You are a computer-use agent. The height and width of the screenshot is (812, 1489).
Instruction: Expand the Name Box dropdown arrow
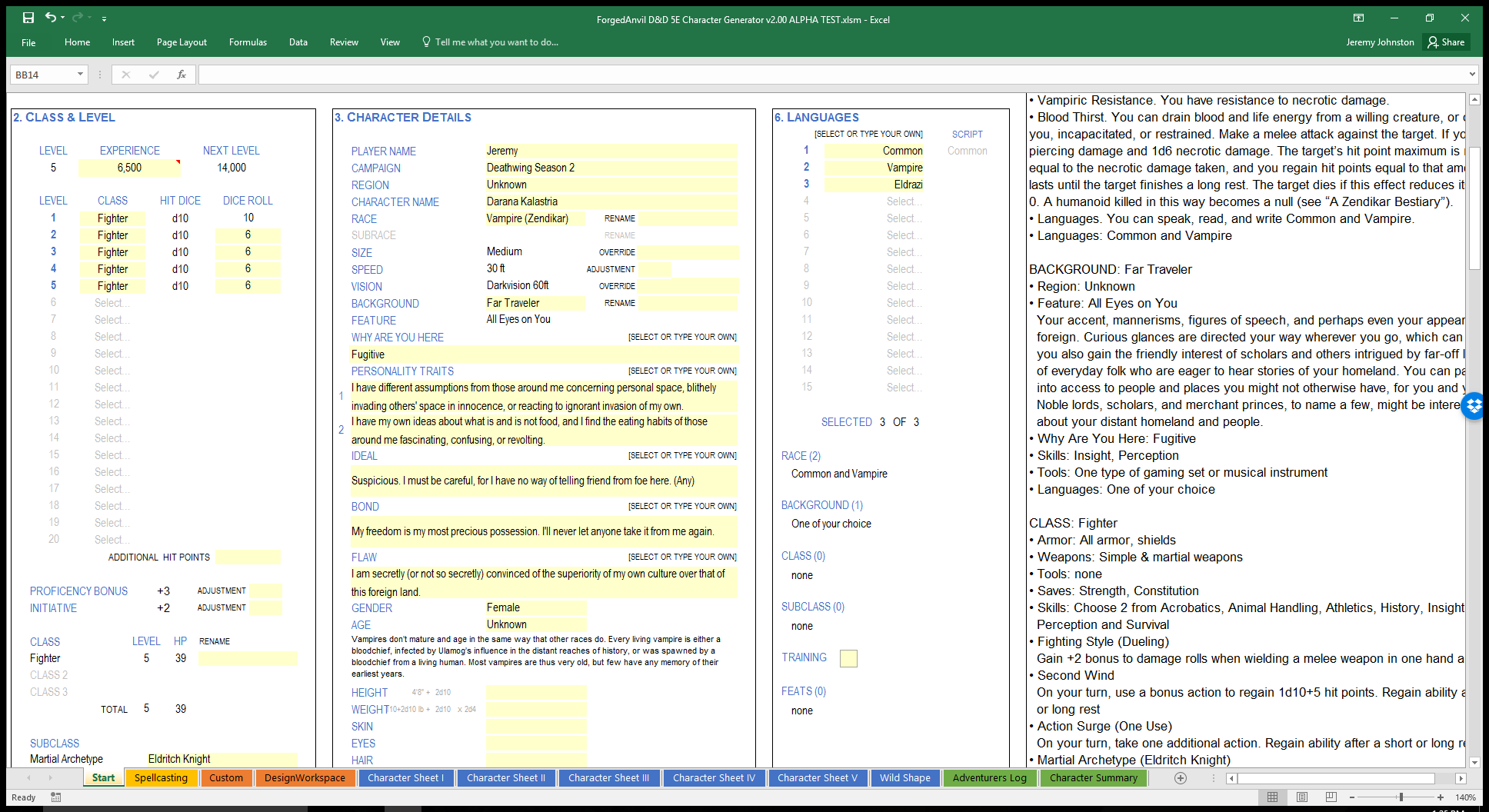tap(80, 75)
